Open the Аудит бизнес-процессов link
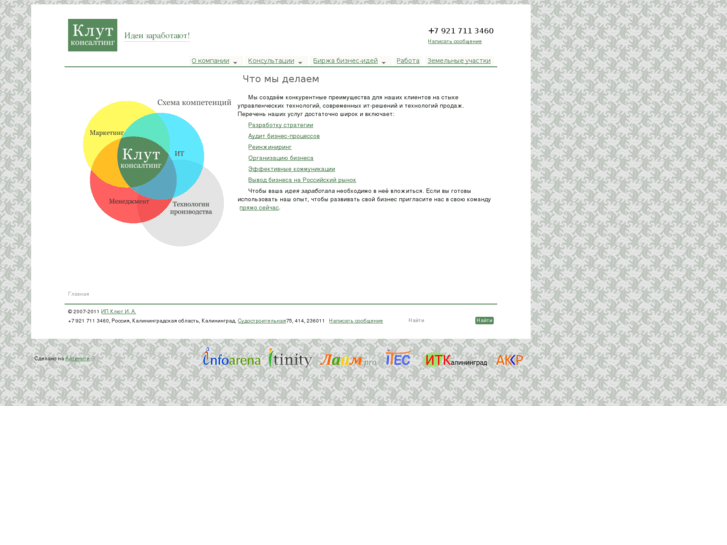The height and width of the screenshot is (545, 727). pos(284,136)
